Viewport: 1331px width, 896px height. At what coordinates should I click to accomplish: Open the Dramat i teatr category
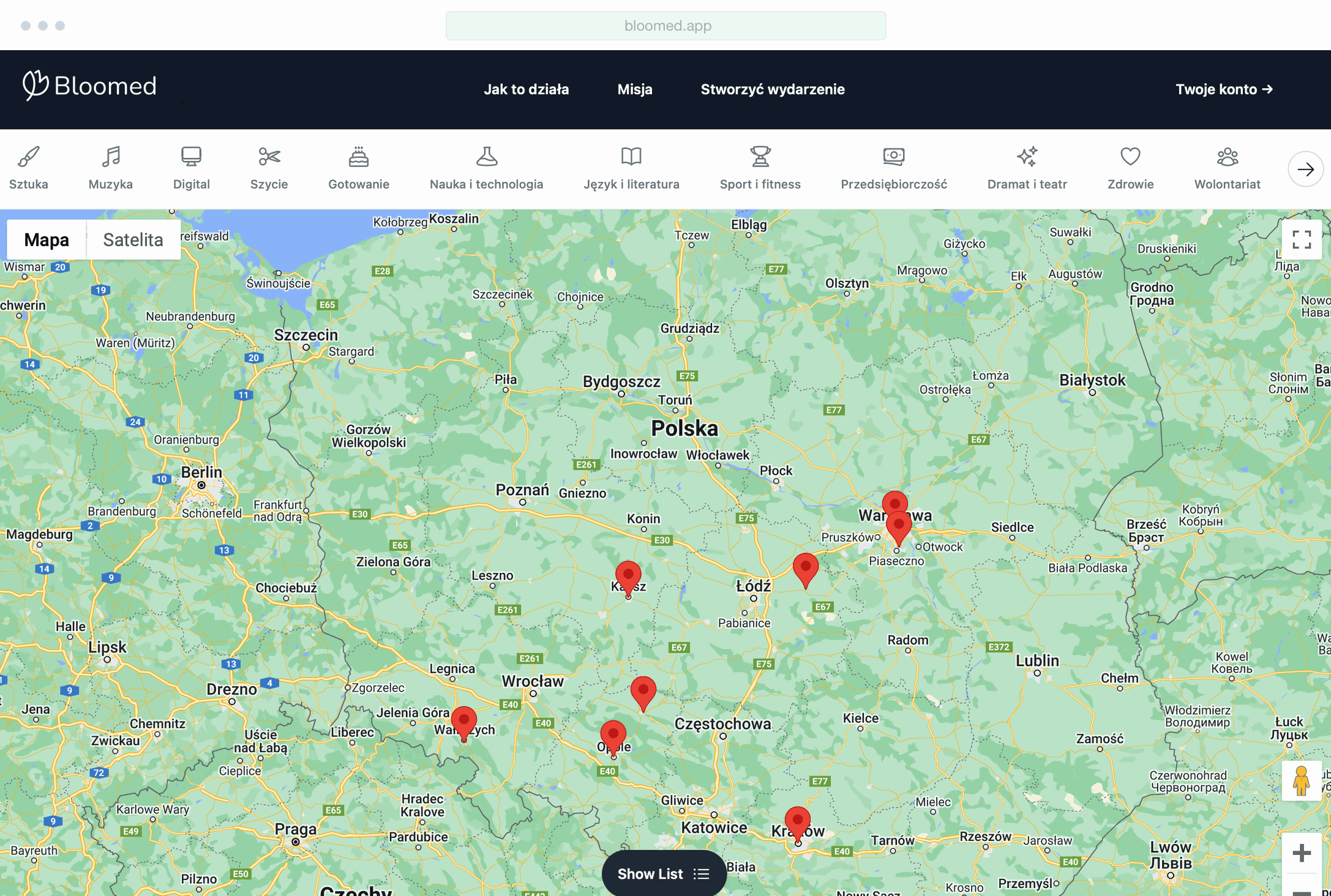click(x=1027, y=157)
